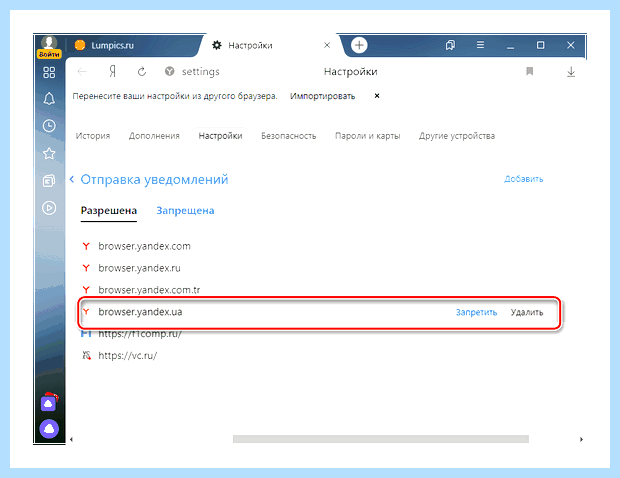Select the Настройки browser tab
Screen dimensions: 620x478
[x=250, y=45]
